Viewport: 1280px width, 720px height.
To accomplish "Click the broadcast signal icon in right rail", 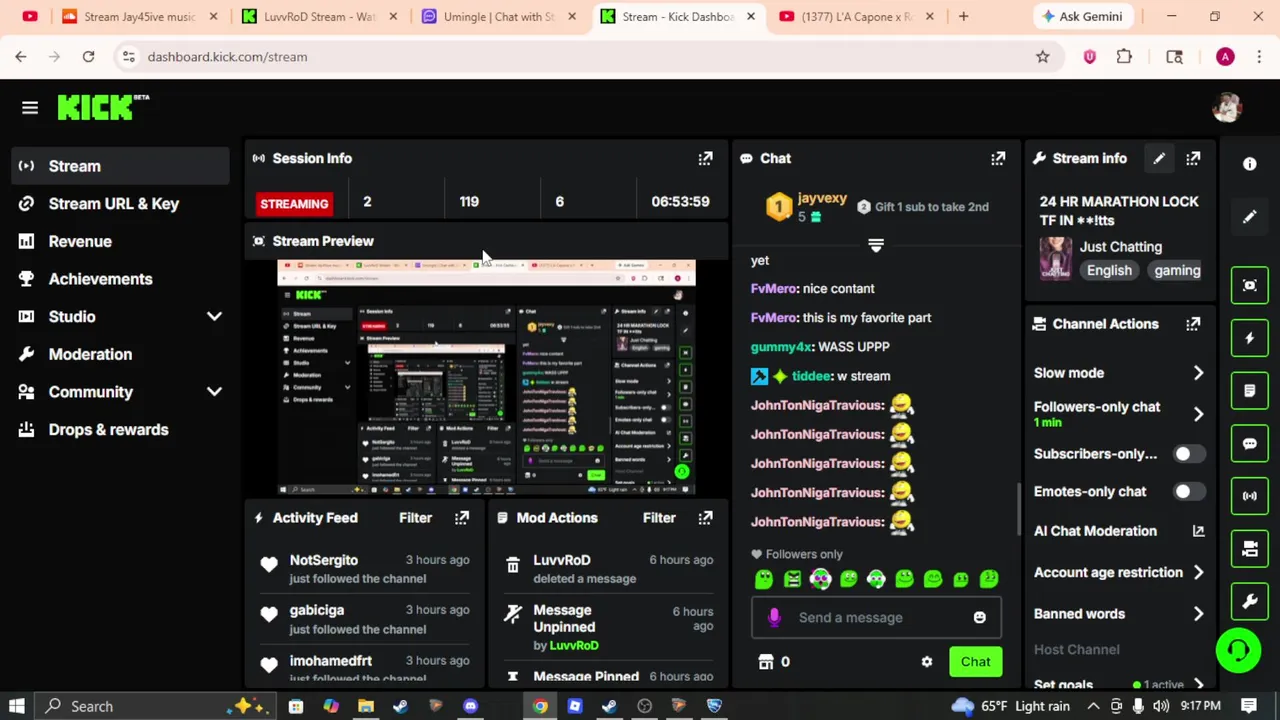I will coord(1250,496).
